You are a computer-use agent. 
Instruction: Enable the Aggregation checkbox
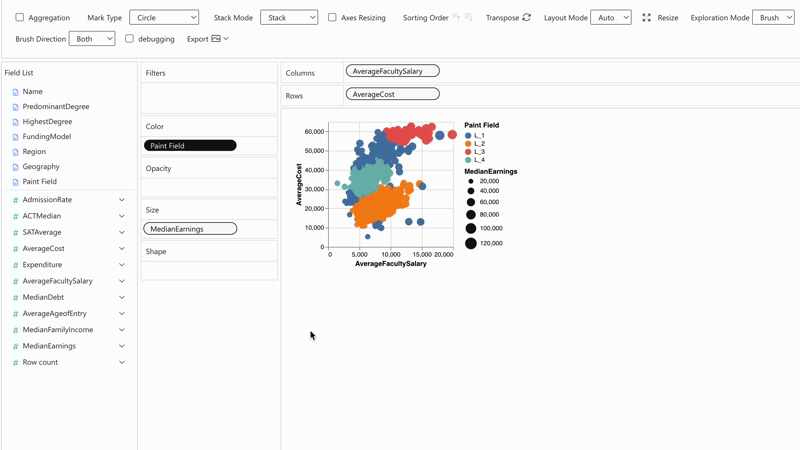pos(20,18)
